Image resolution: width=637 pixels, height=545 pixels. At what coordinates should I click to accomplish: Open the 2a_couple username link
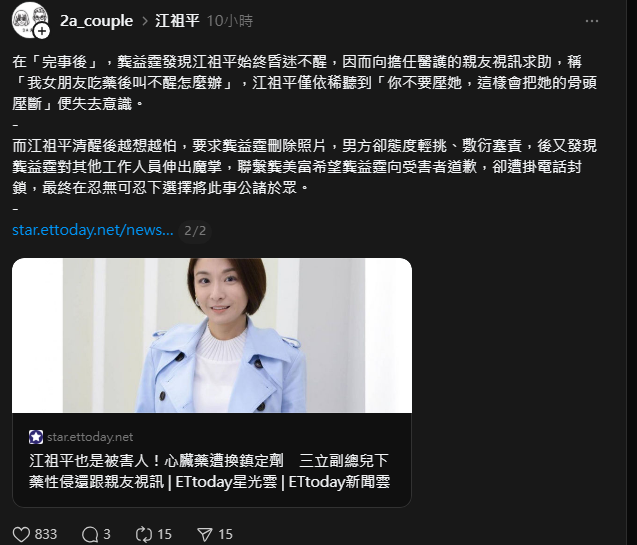pyautogui.click(x=96, y=21)
